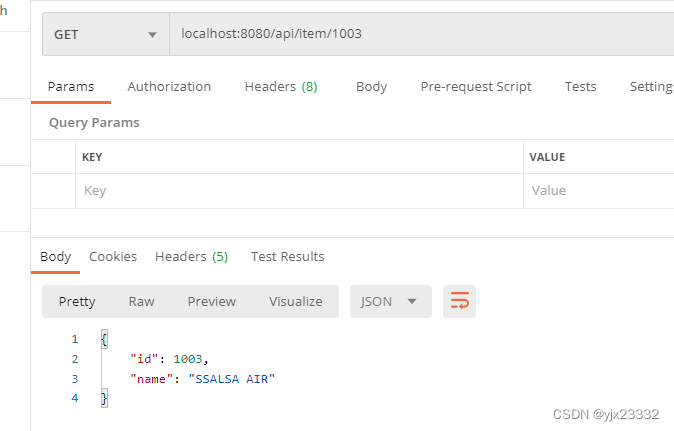Screen dimensions: 674x431
Task: Click line number 4 in response gutter
Action: point(75,398)
